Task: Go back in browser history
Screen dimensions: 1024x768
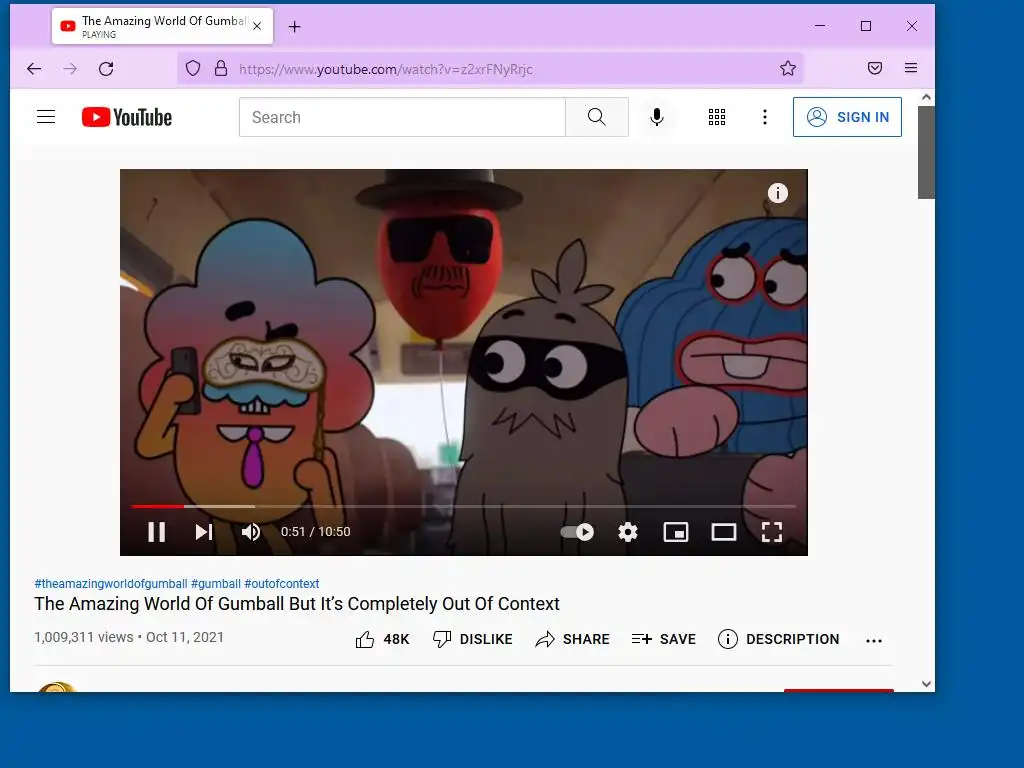Action: 34,69
